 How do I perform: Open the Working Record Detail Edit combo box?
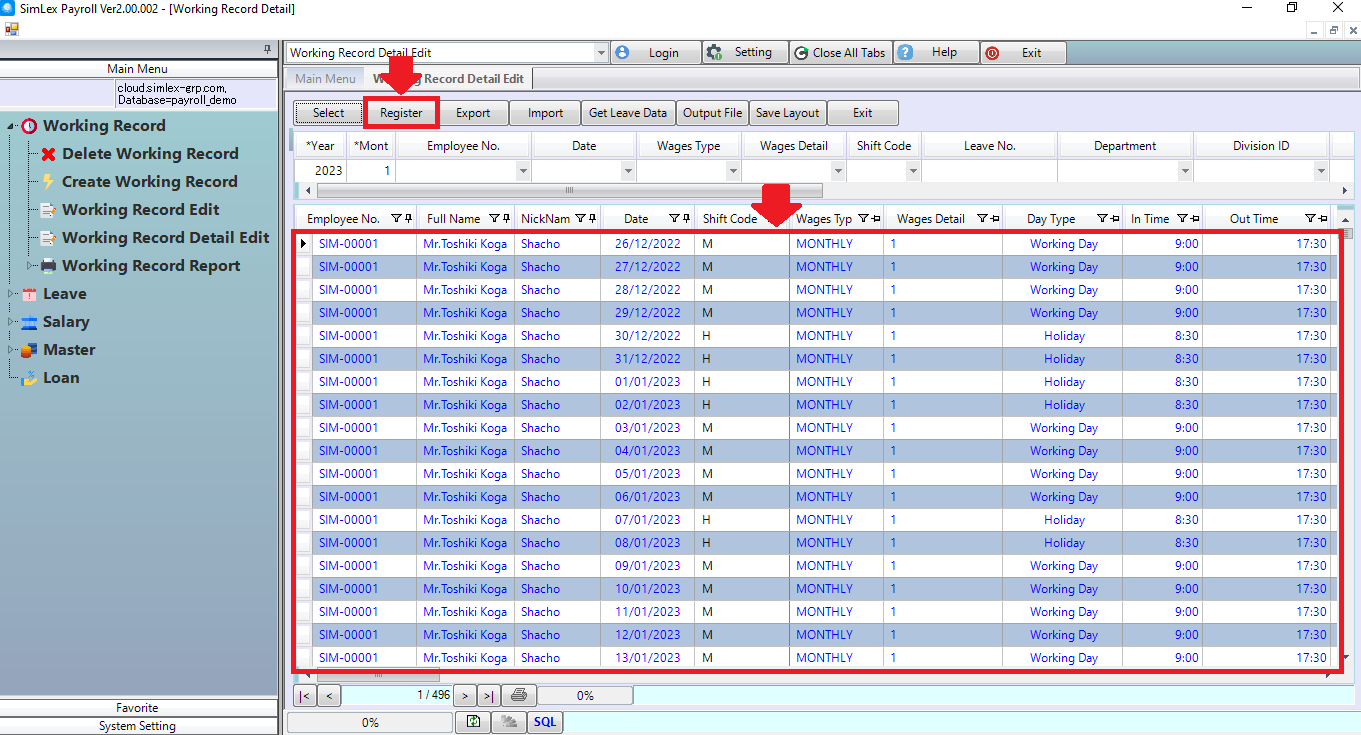tap(601, 53)
